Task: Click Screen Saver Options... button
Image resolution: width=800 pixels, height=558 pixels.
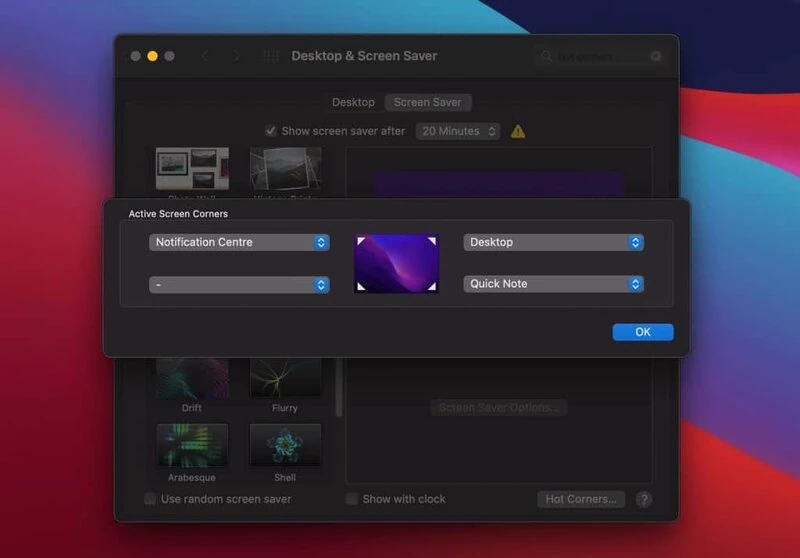Action: click(x=499, y=408)
